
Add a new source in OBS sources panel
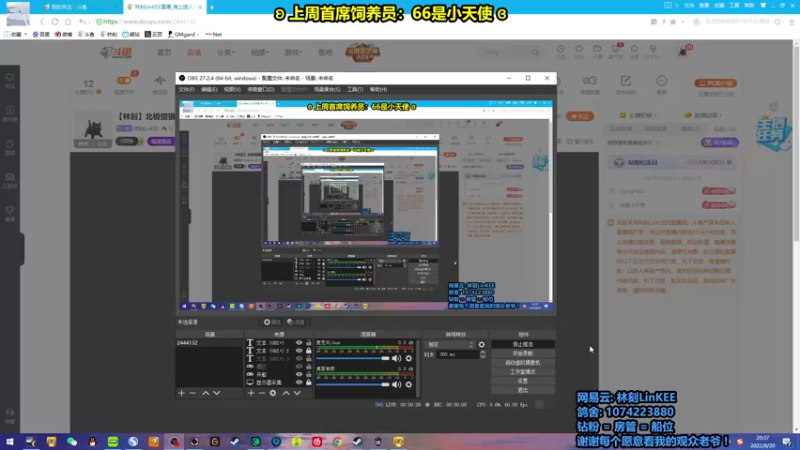251,393
